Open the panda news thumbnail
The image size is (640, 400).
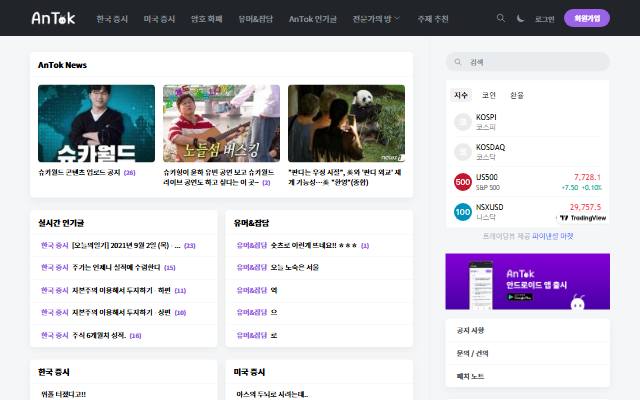click(347, 123)
